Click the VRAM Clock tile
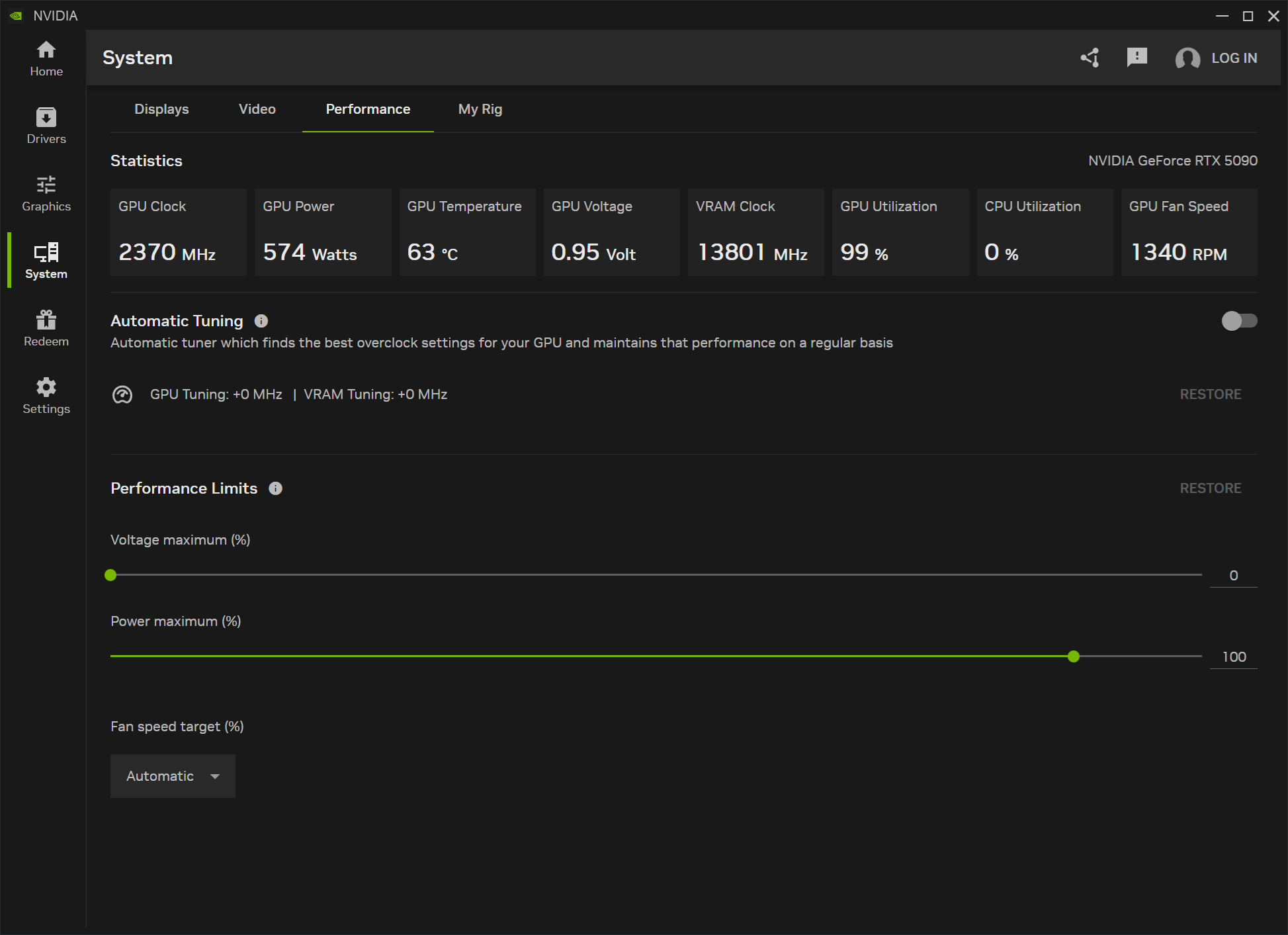This screenshot has width=1288, height=935. pyautogui.click(x=756, y=232)
